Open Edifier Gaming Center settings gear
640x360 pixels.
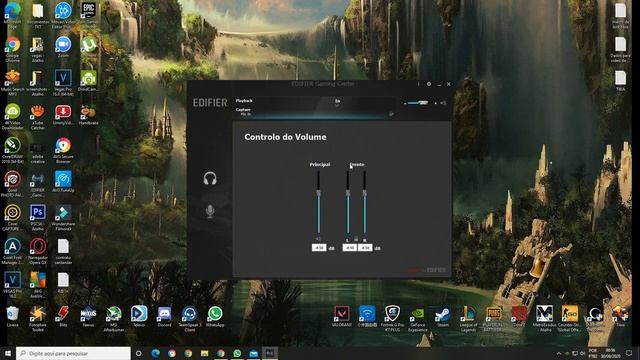429,84
